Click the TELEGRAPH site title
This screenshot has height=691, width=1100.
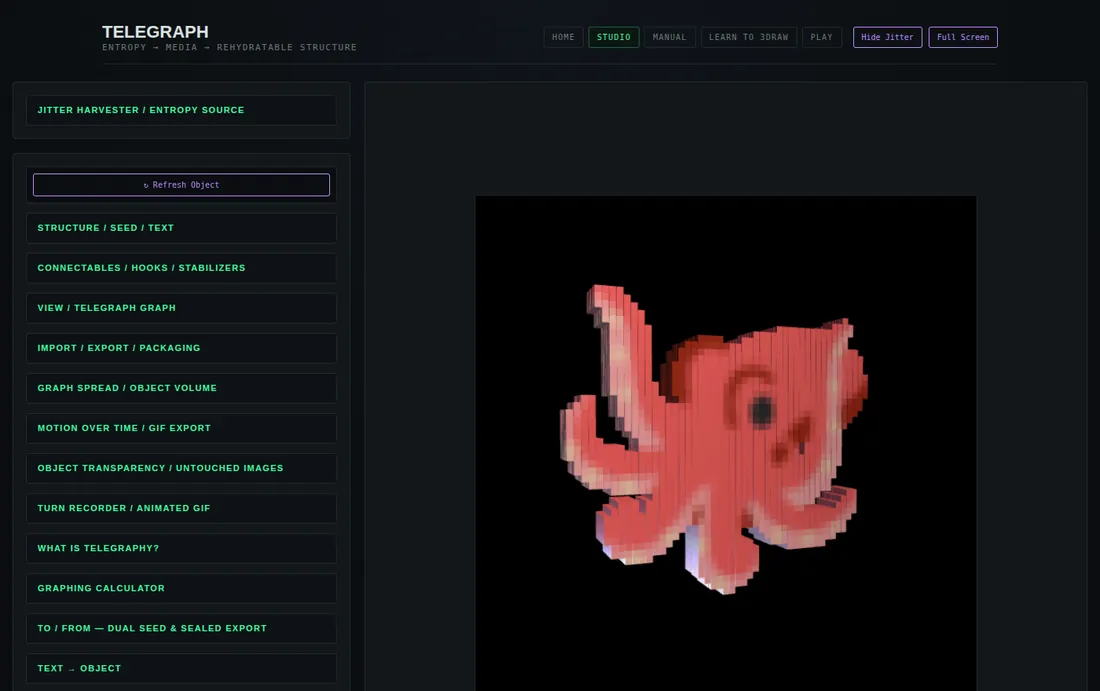pyautogui.click(x=155, y=32)
